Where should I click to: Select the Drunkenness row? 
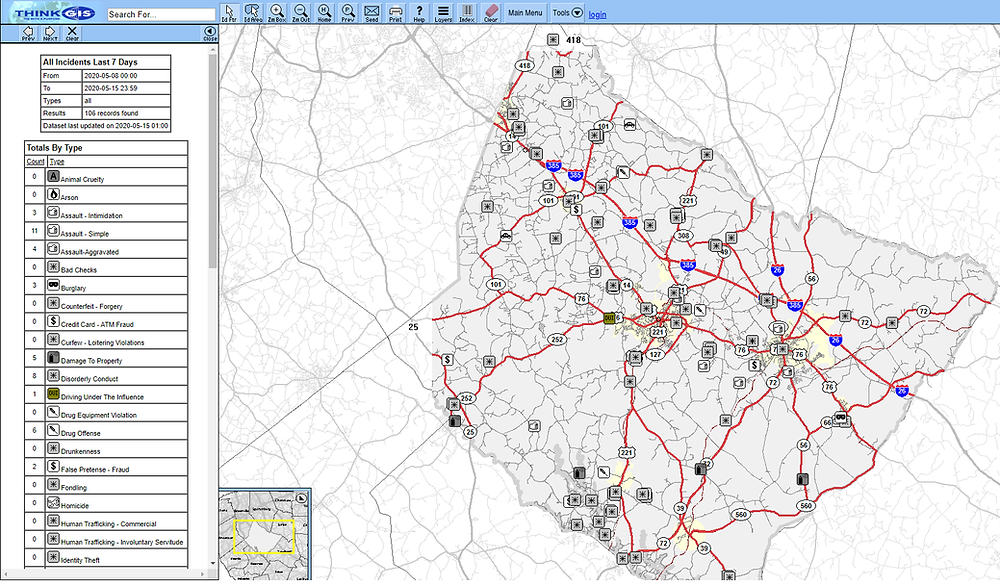coord(107,449)
